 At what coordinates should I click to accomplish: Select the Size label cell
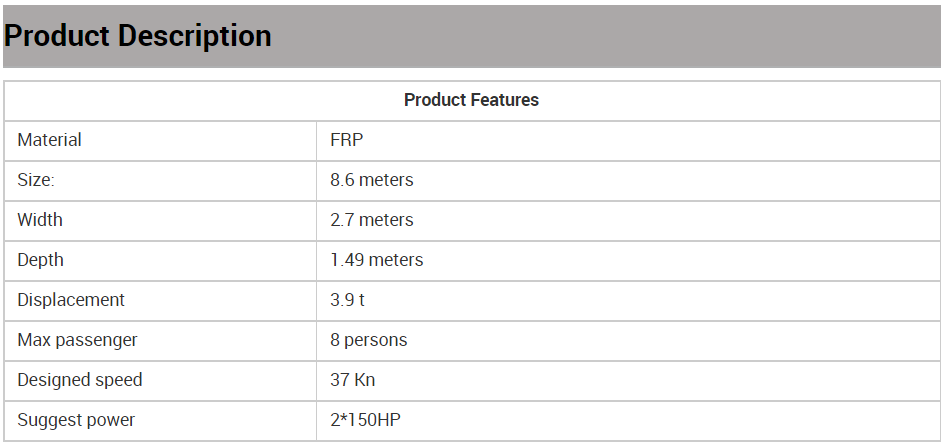pos(36,180)
